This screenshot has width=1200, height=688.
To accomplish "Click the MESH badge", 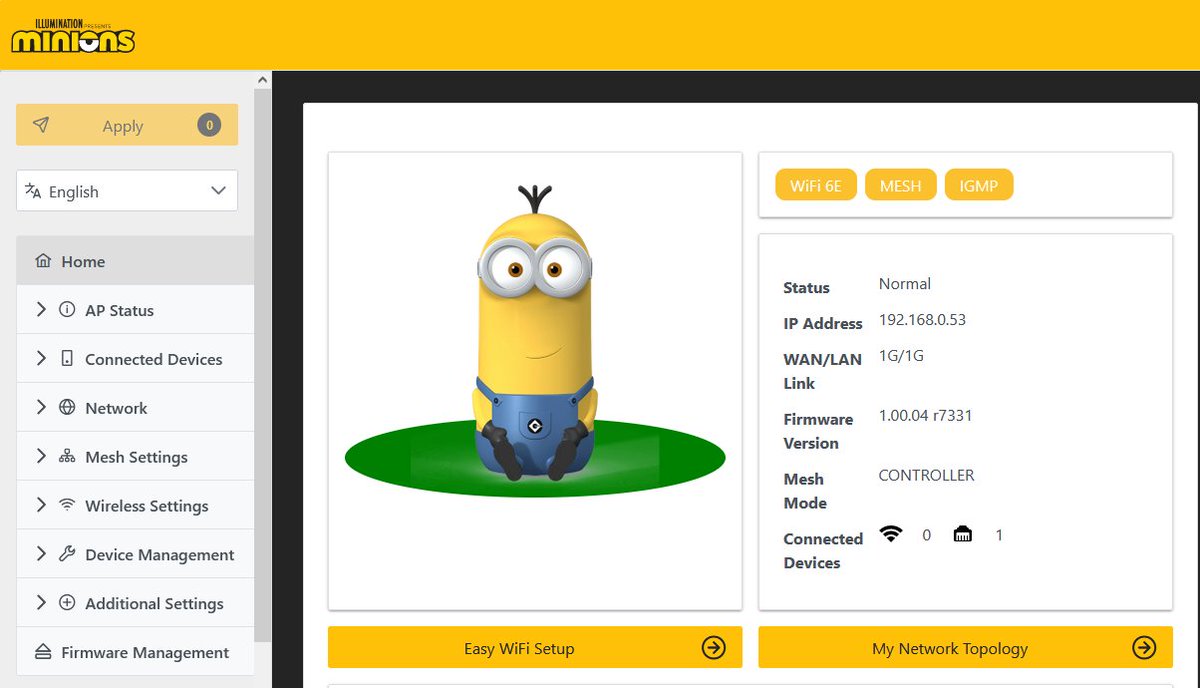I will [900, 185].
